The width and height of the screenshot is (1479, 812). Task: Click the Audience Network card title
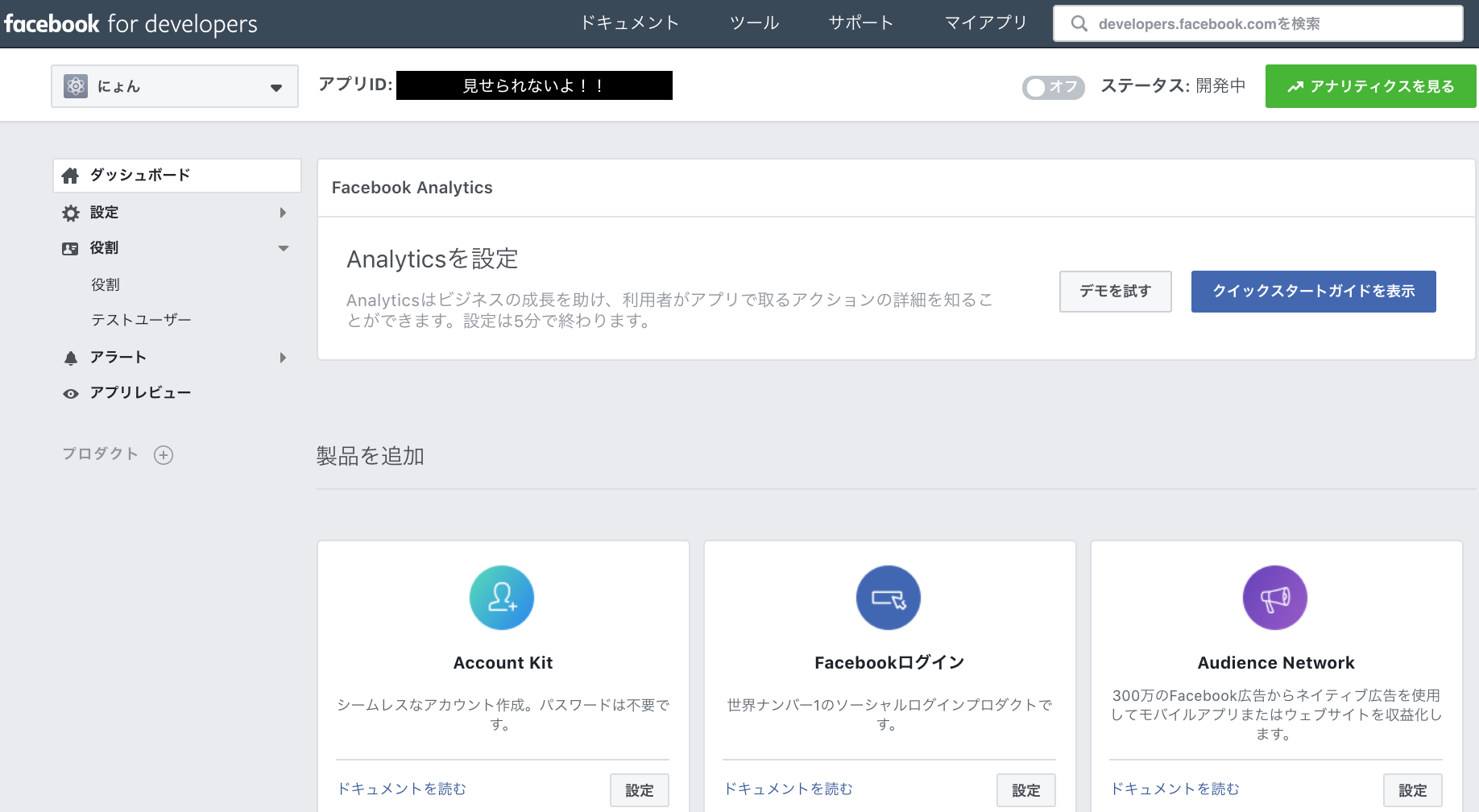click(1276, 663)
